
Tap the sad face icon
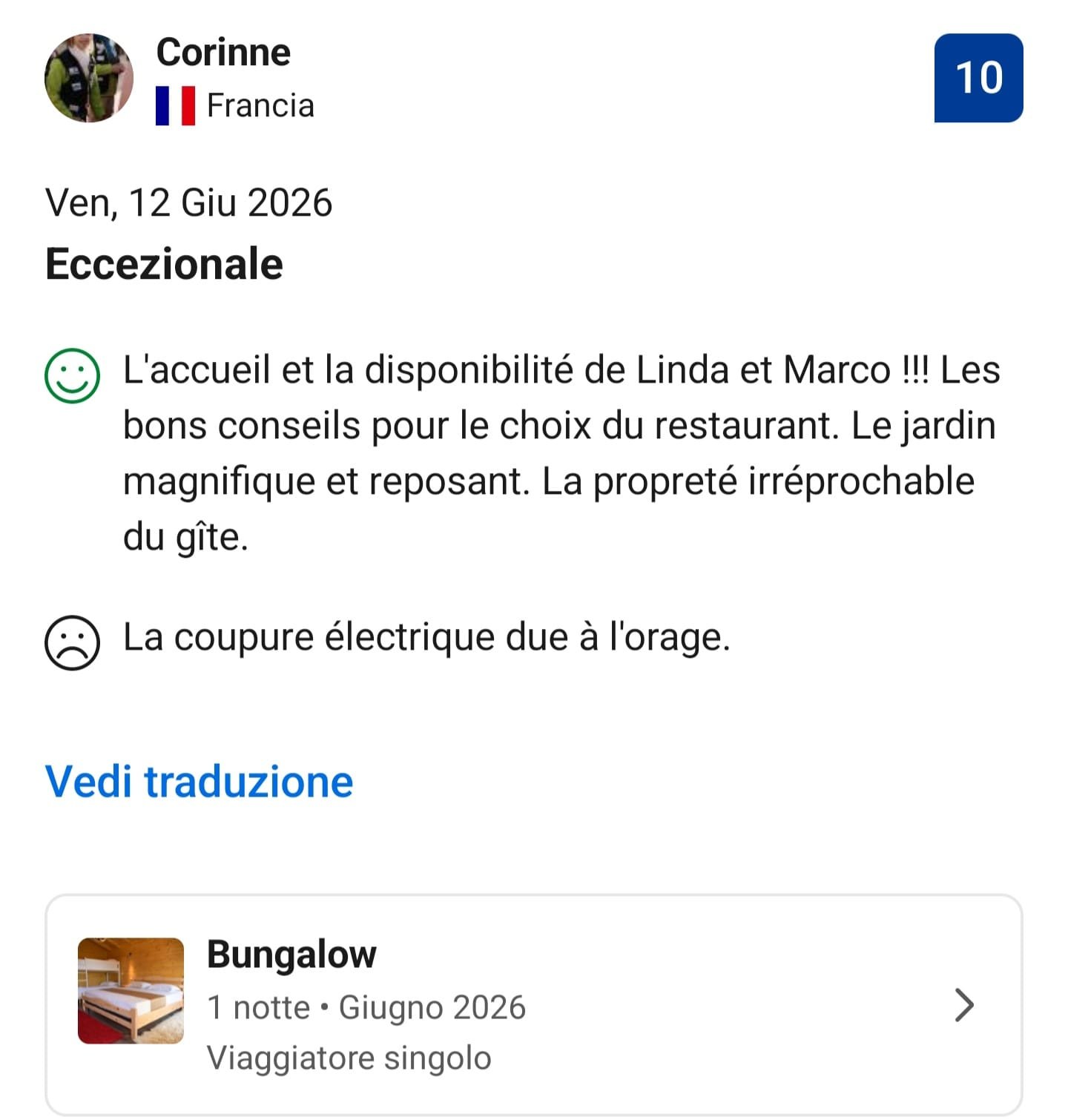tap(72, 642)
